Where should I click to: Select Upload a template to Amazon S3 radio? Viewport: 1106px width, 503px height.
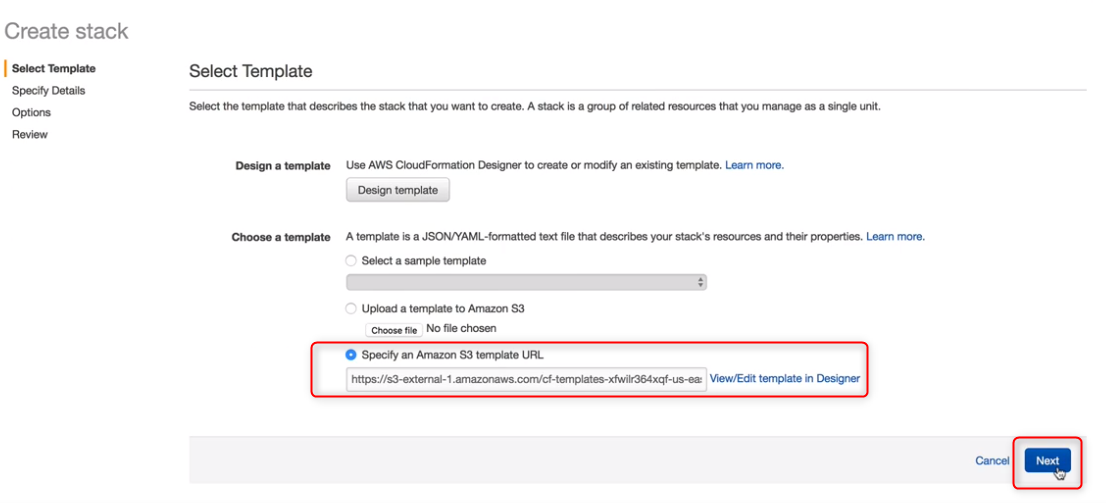[x=351, y=309]
